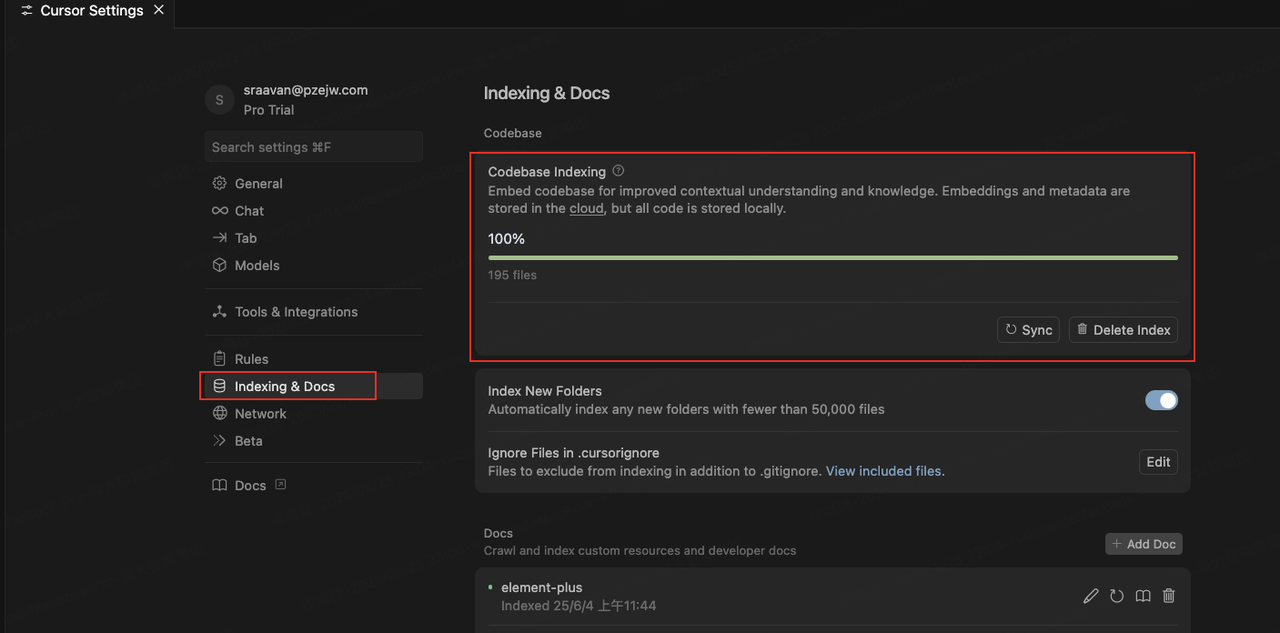1280x633 pixels.
Task: Open element-plus doc pages with book icon
Action: click(x=1143, y=596)
